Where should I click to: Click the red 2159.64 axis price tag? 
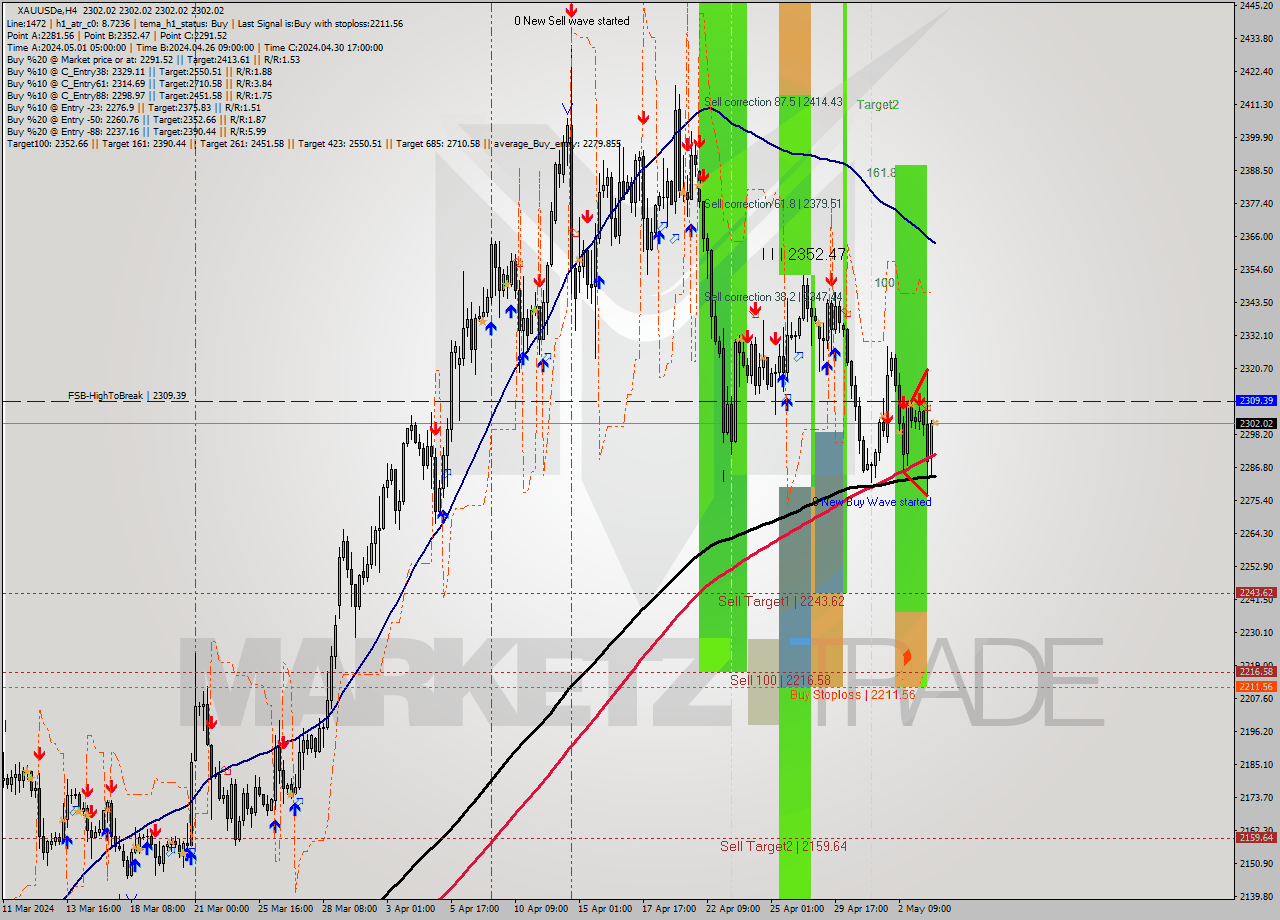click(x=1256, y=838)
